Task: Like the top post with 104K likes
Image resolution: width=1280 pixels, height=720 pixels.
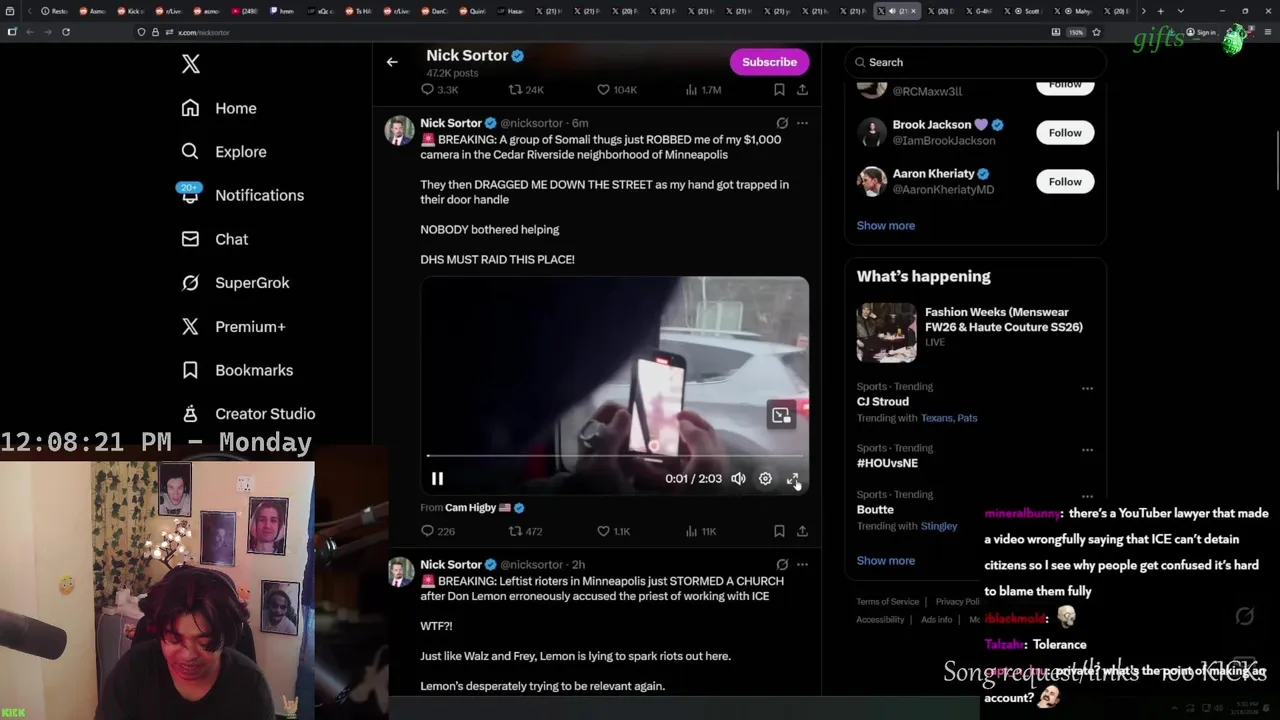Action: [x=616, y=89]
